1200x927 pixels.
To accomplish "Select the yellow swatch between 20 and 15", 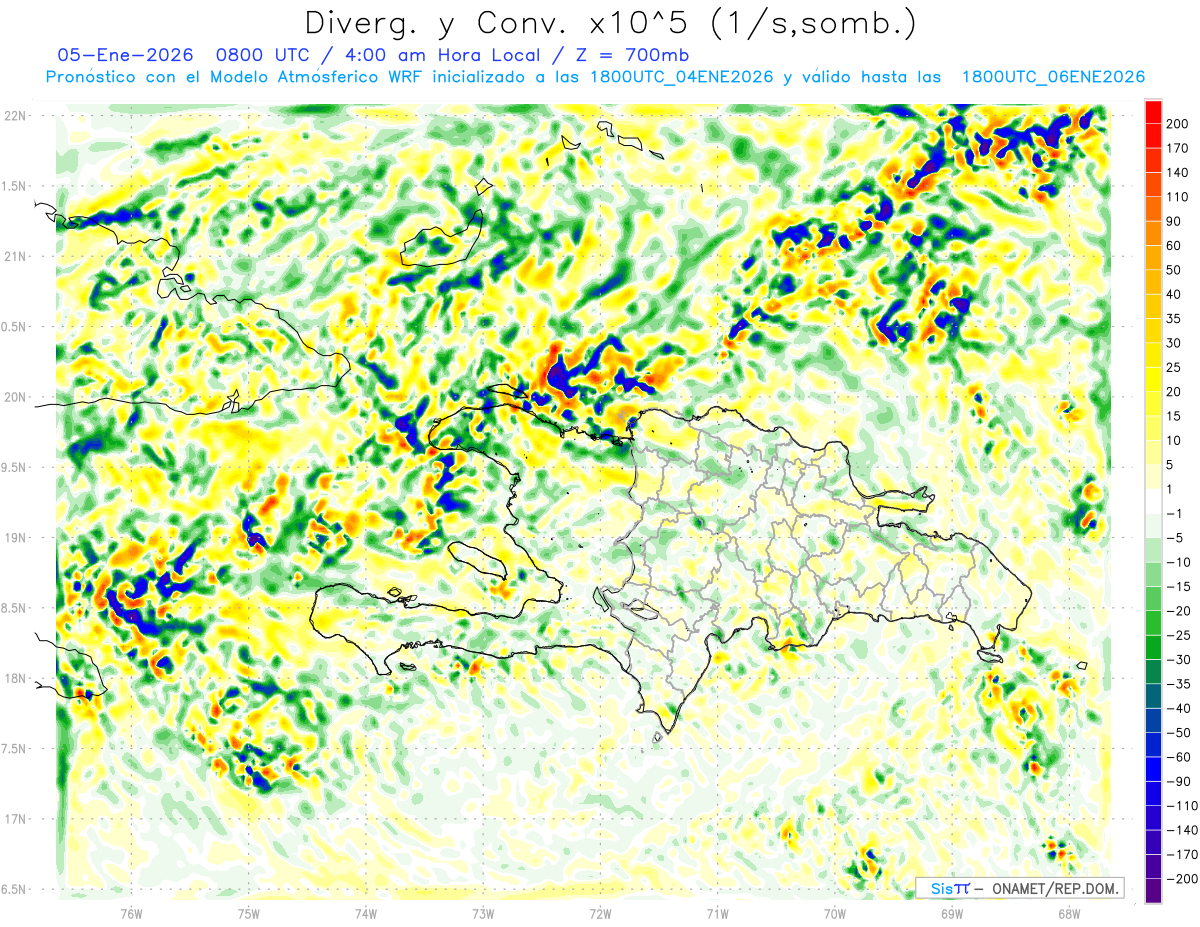I will coord(1153,404).
